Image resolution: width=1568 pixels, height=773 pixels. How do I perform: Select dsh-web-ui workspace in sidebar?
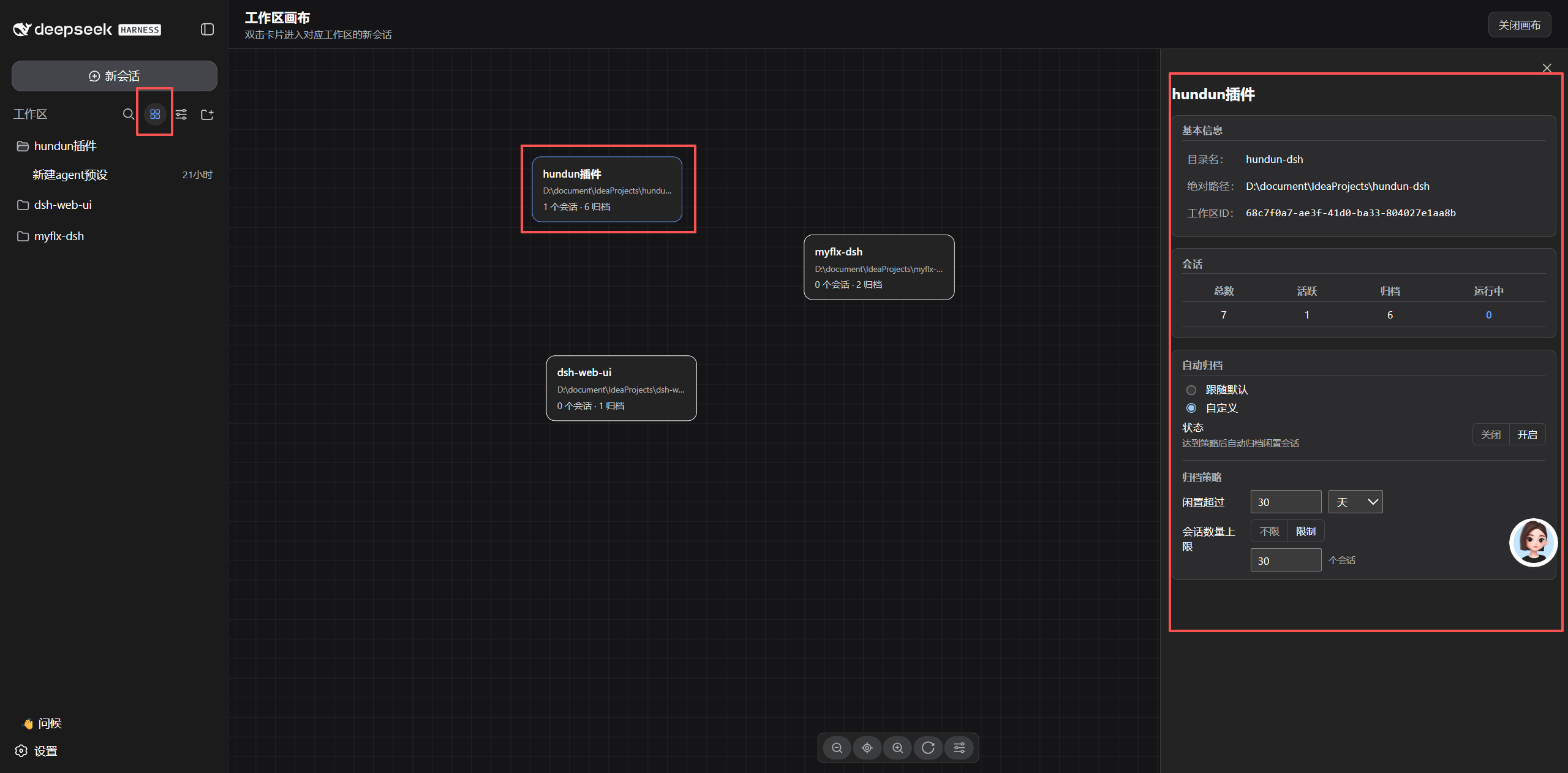coord(115,205)
